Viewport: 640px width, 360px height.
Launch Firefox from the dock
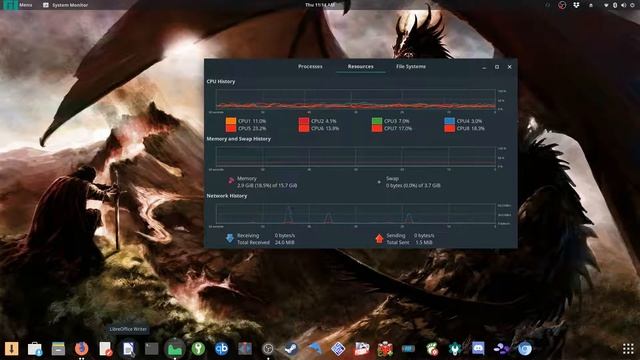click(x=82, y=349)
